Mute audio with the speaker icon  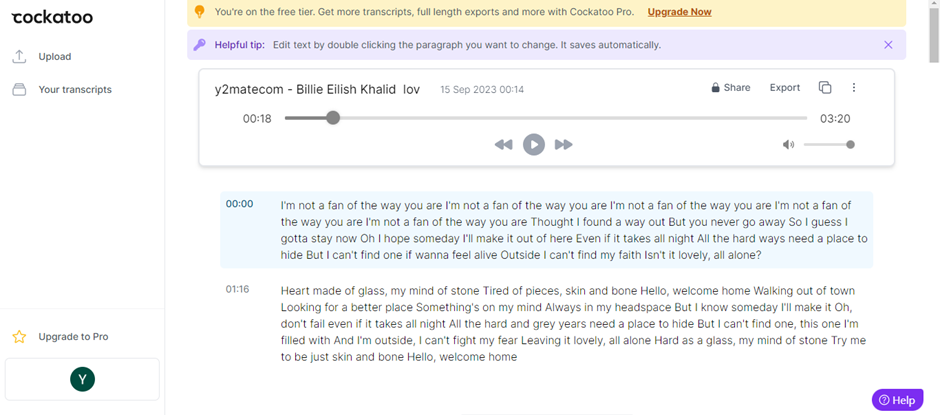pos(788,145)
